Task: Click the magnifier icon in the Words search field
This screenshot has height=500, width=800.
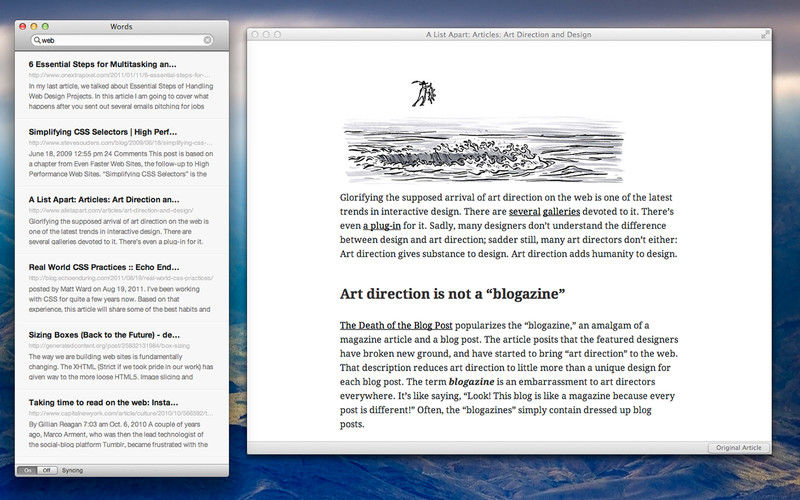Action: coord(37,40)
